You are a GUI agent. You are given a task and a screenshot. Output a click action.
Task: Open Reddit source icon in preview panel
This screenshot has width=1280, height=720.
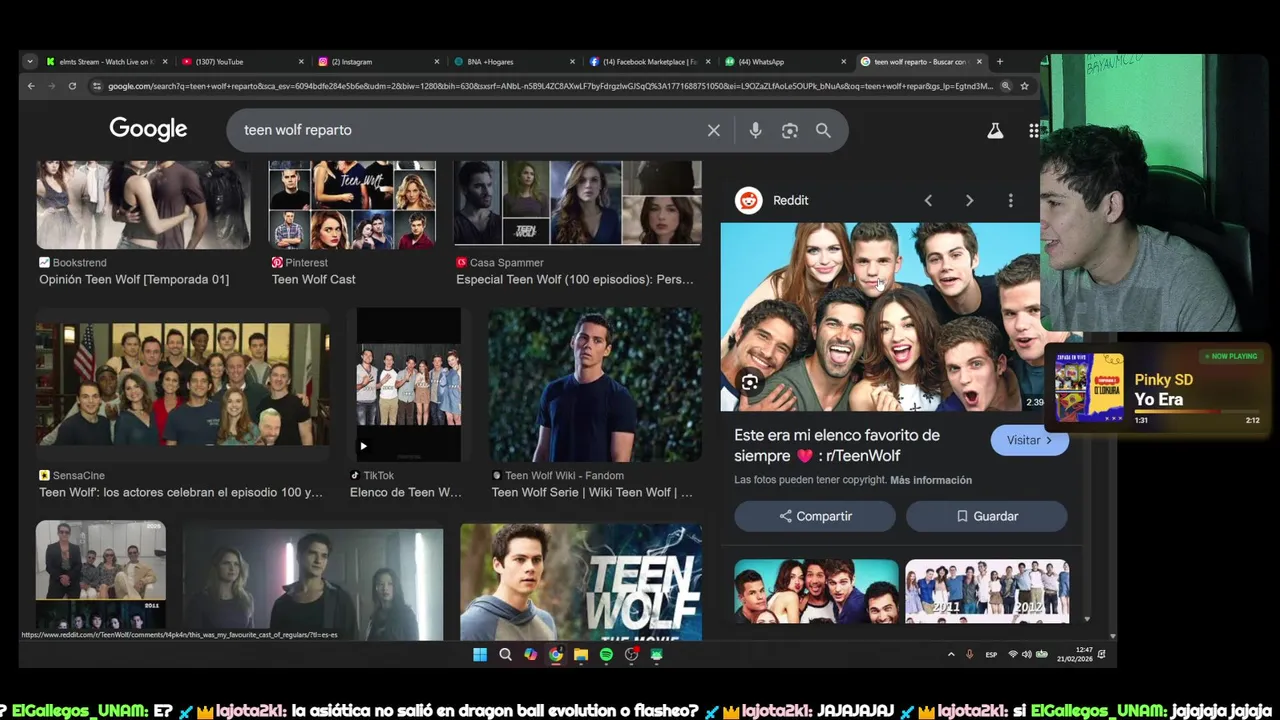point(748,200)
